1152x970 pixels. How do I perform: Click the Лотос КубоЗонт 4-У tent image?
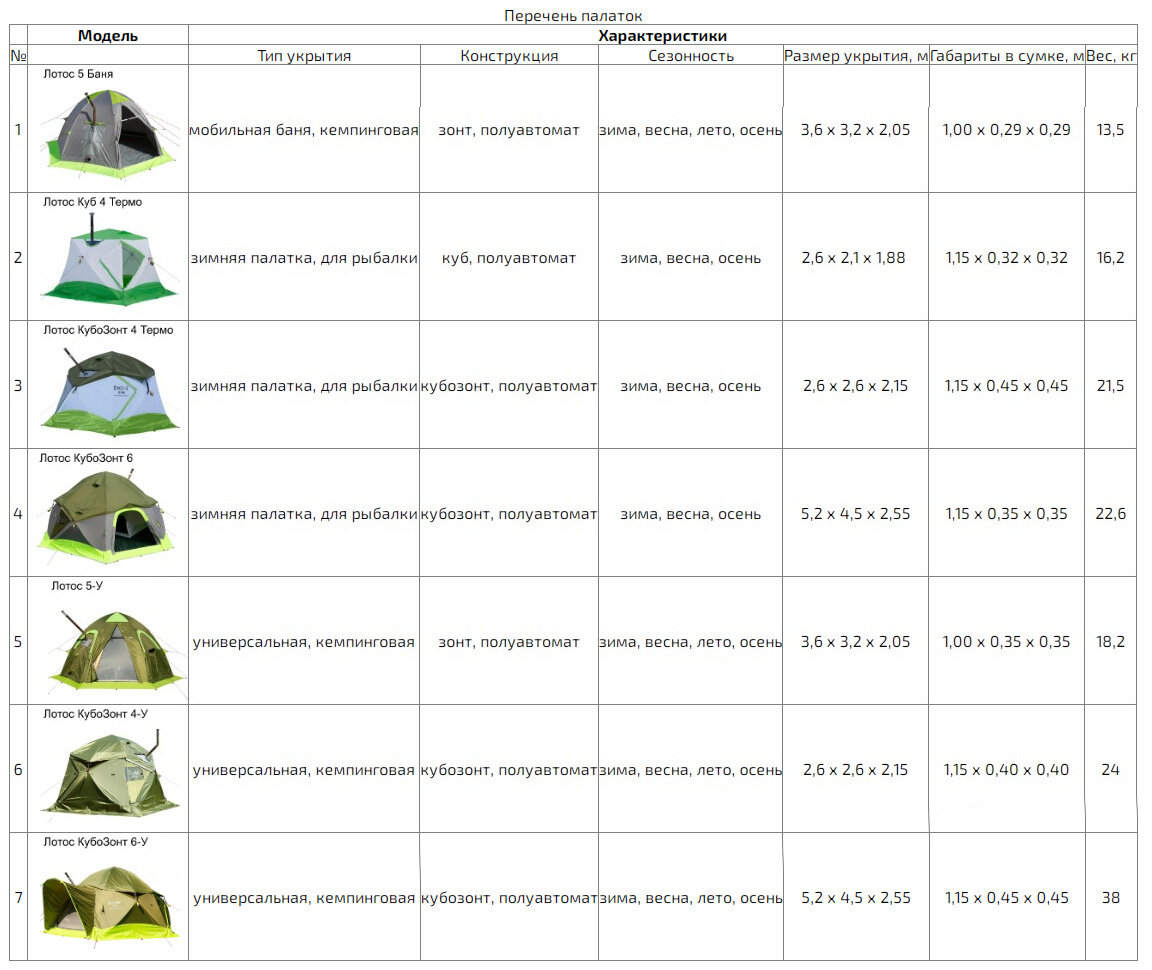click(x=109, y=773)
